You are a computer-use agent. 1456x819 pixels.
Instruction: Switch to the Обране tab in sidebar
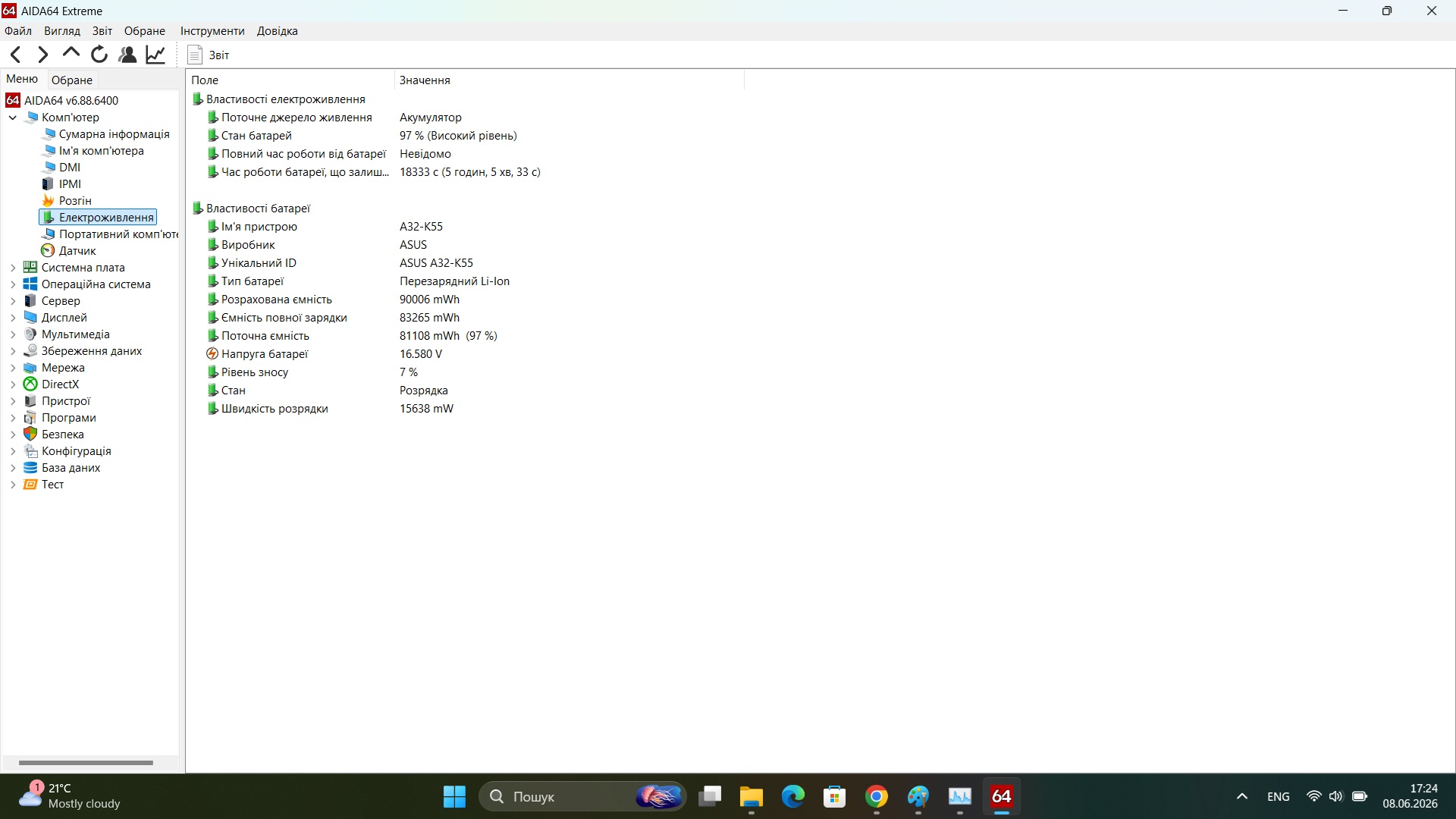click(72, 80)
